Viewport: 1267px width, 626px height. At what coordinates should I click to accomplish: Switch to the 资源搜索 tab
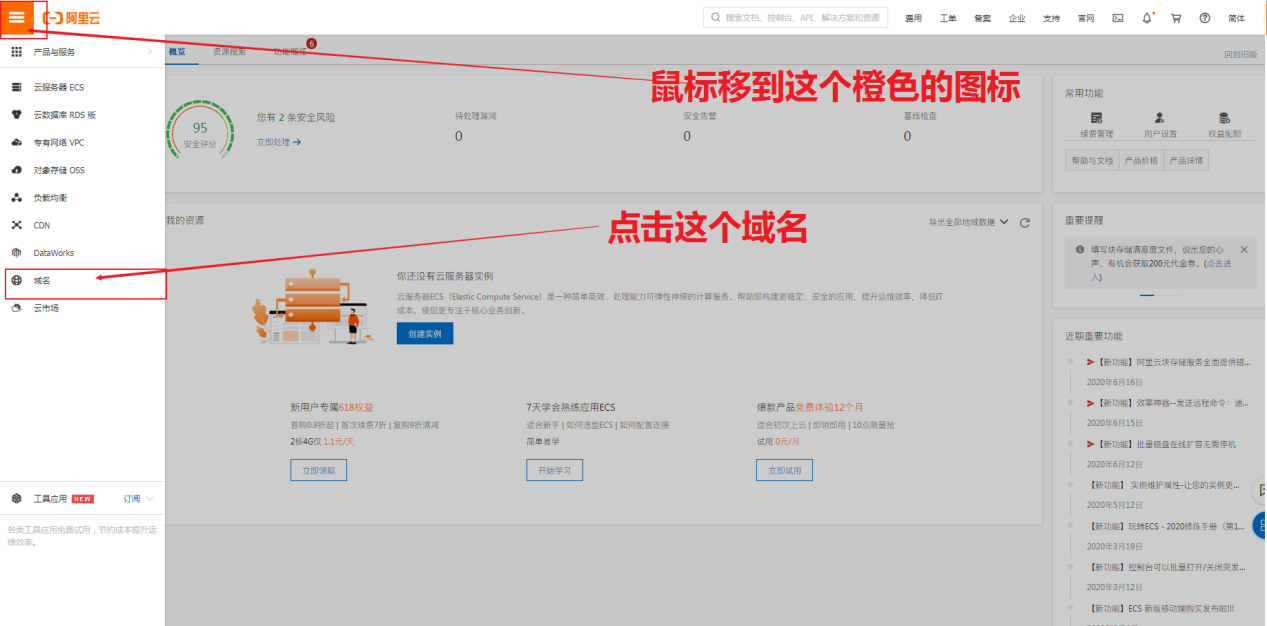[x=230, y=50]
